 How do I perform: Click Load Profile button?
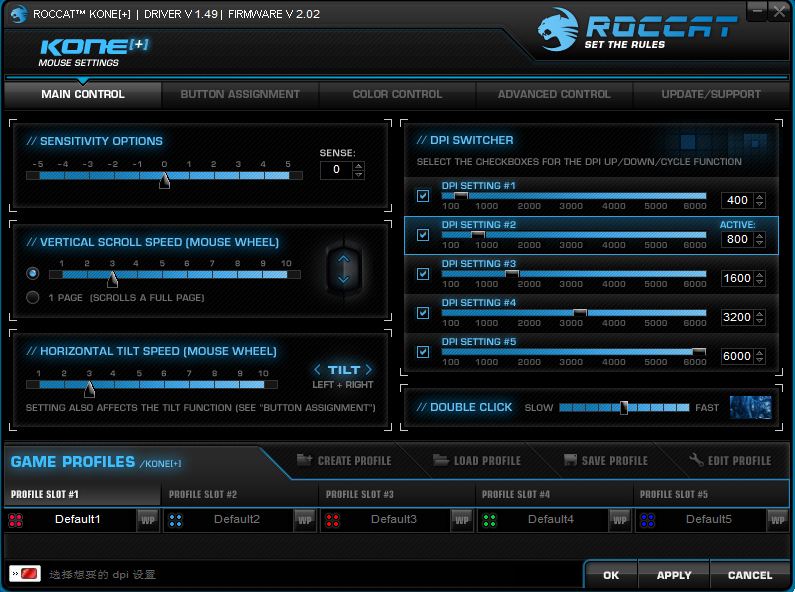(x=477, y=460)
